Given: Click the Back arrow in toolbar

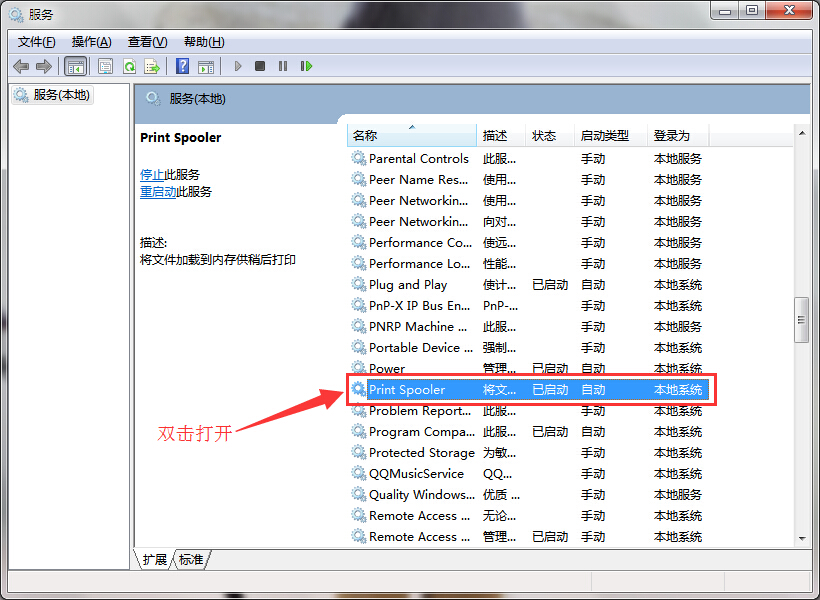Looking at the screenshot, I should click(x=21, y=66).
